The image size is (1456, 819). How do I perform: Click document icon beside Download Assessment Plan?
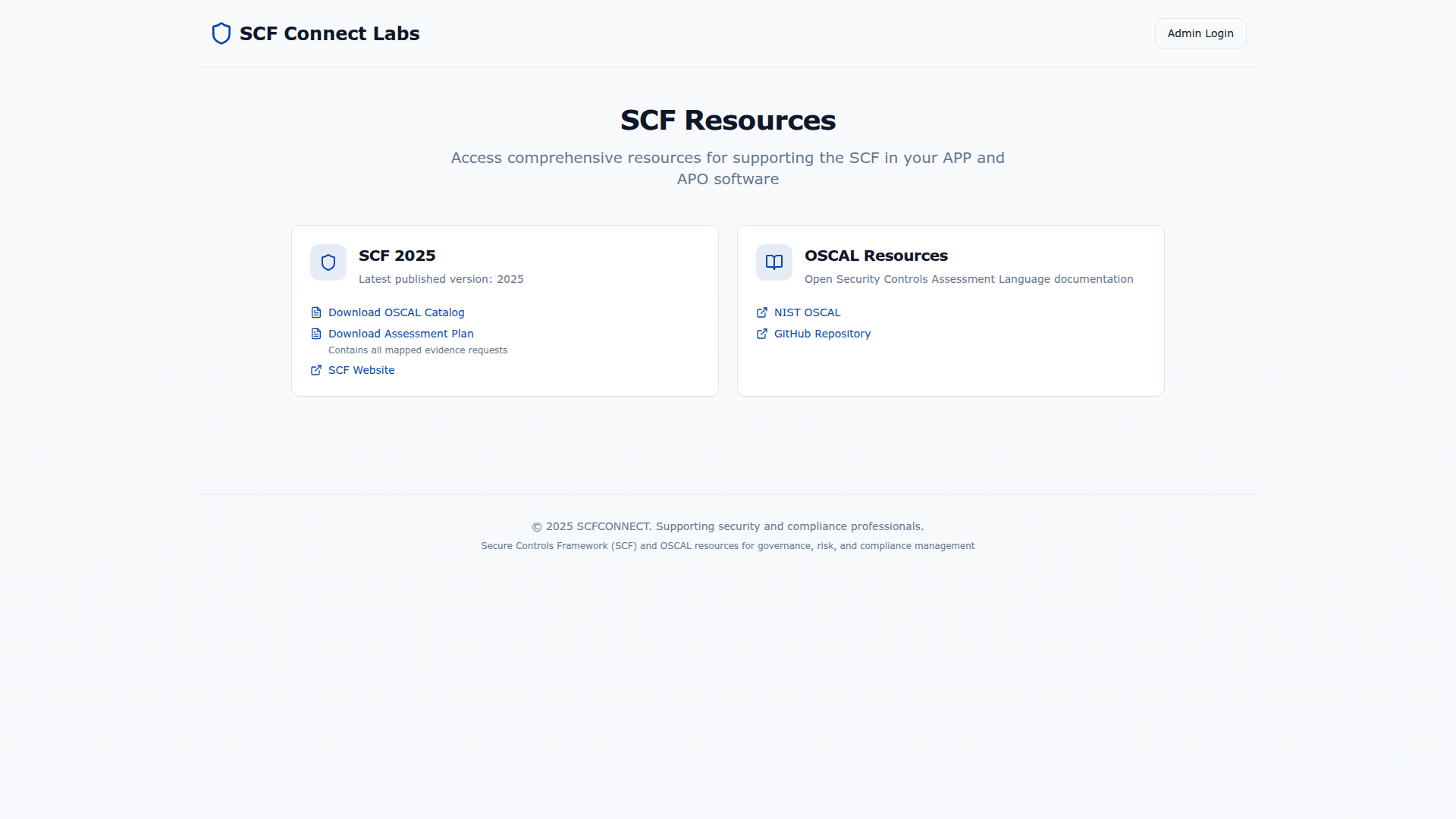pos(316,334)
